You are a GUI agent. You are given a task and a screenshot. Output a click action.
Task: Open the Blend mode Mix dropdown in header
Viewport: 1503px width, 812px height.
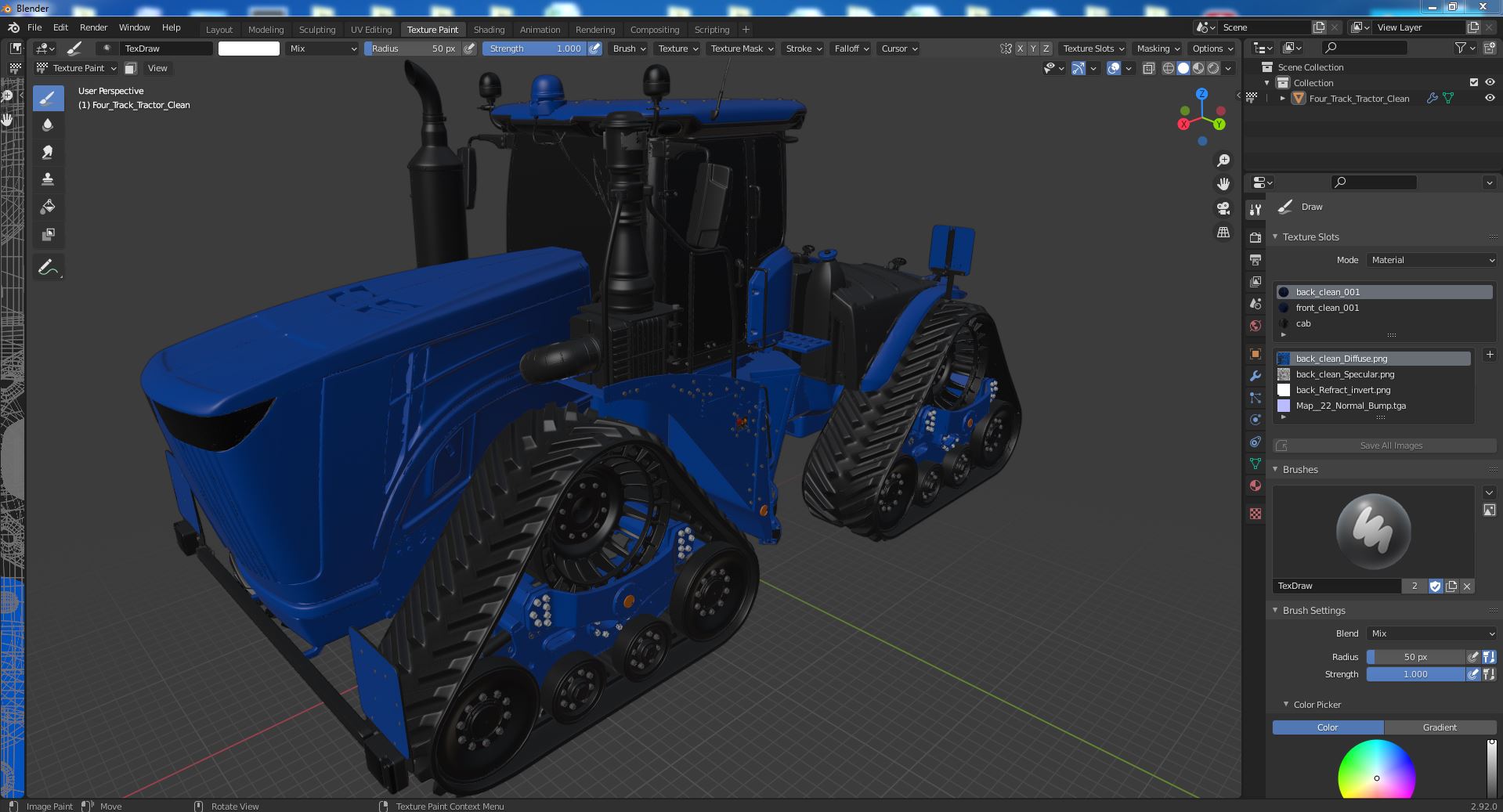point(321,49)
